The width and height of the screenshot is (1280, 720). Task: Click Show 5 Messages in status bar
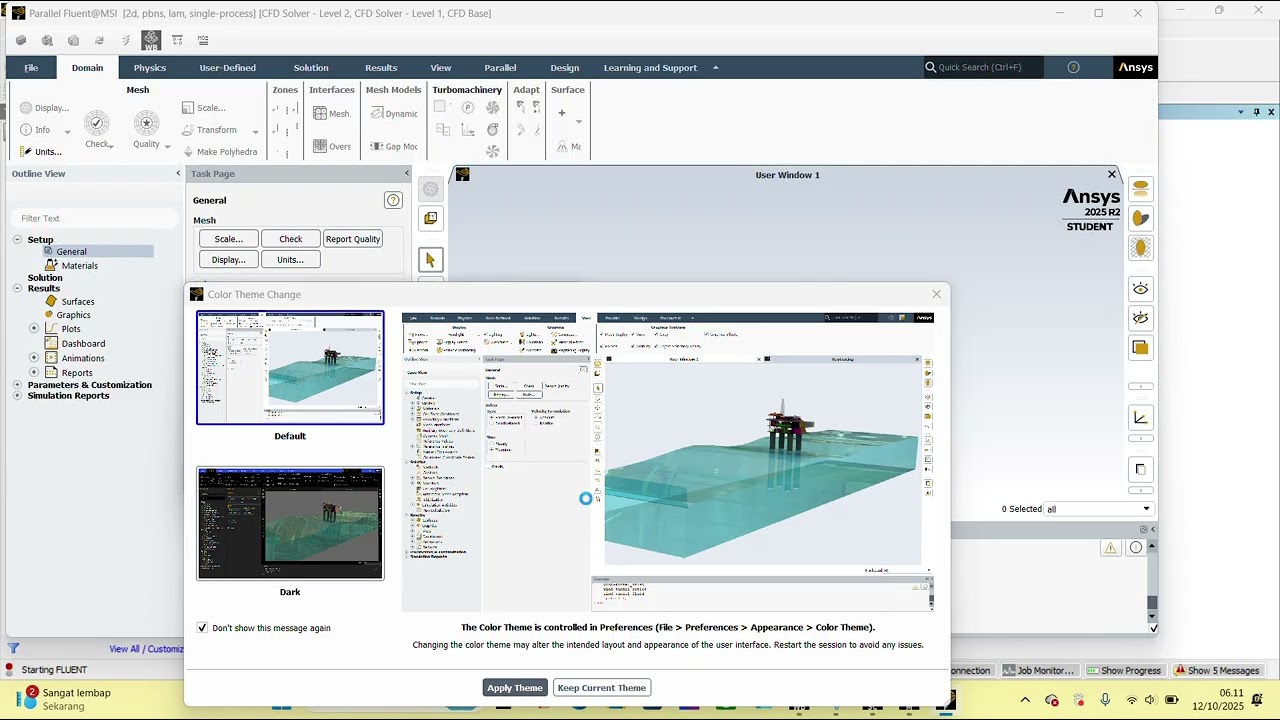click(1217, 670)
